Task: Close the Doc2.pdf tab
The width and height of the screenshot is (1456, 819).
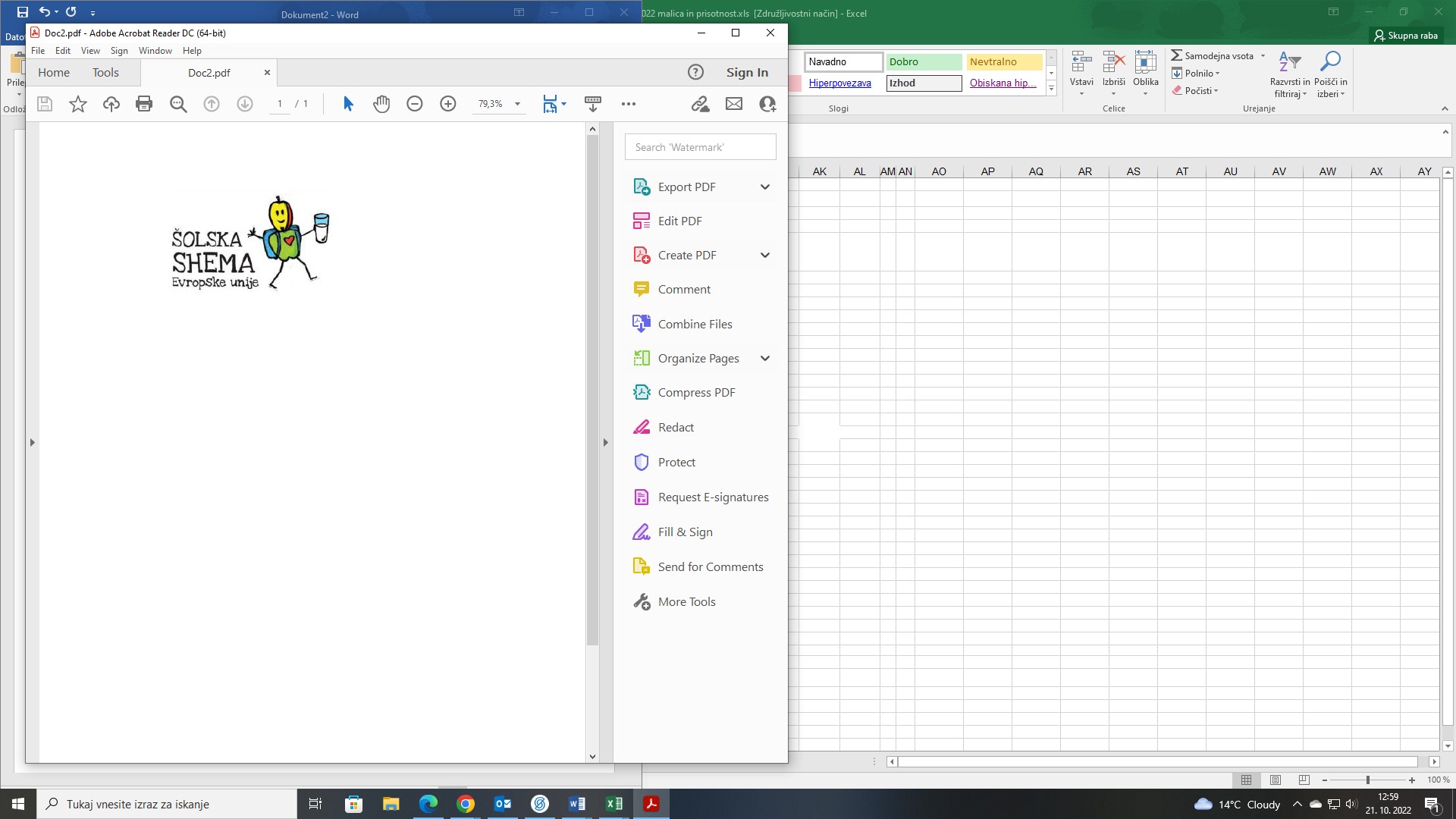Action: pyautogui.click(x=267, y=73)
